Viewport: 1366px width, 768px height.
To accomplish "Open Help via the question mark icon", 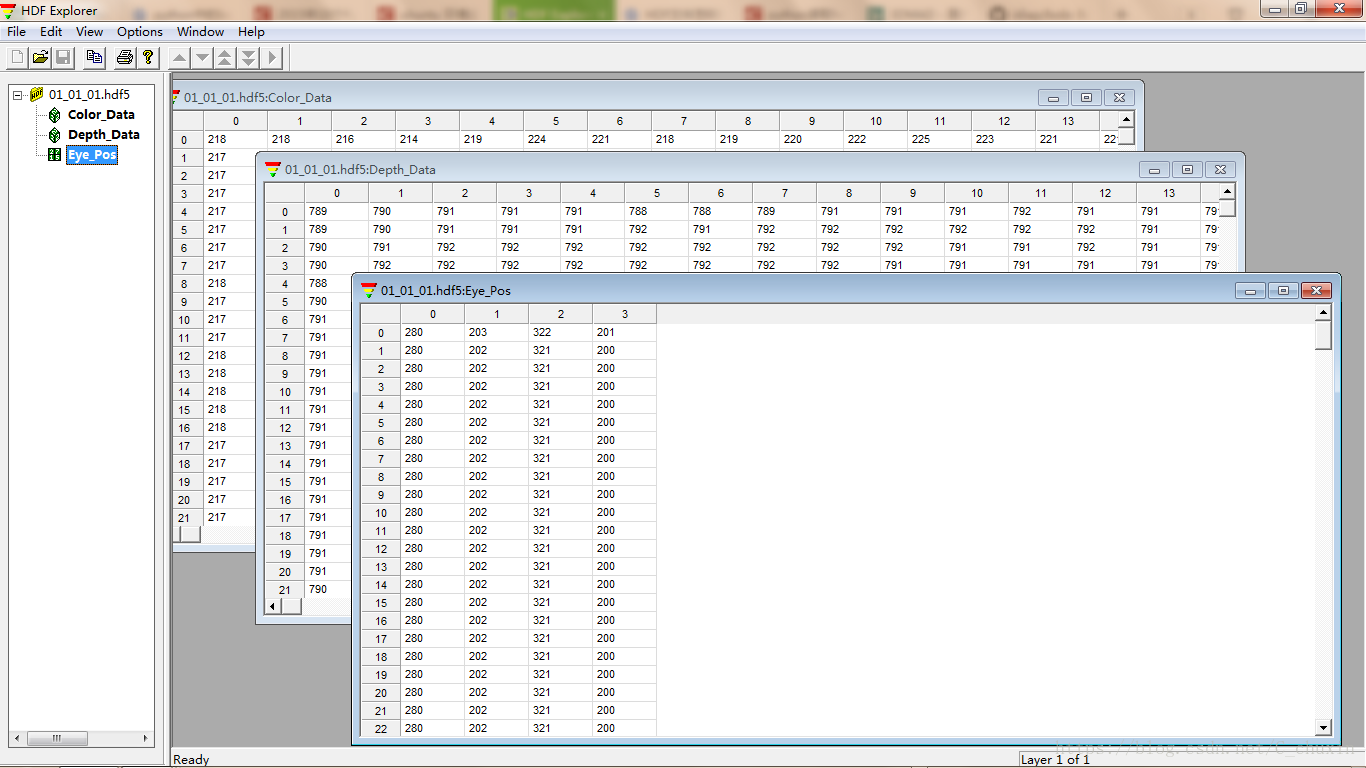I will [148, 57].
